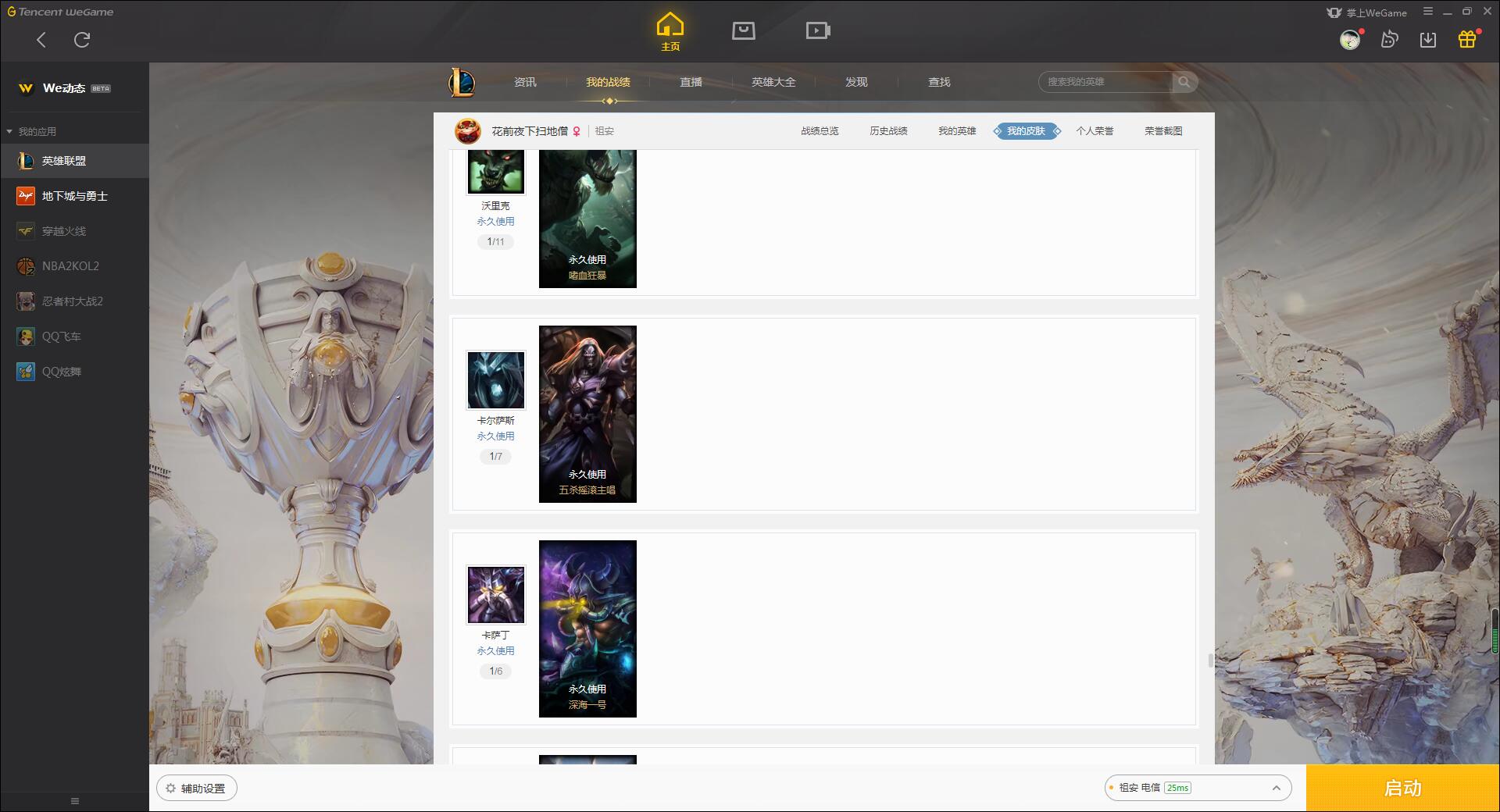The image size is (1500, 812).
Task: Click 永久使用 under 卡萨丁
Action: (496, 651)
